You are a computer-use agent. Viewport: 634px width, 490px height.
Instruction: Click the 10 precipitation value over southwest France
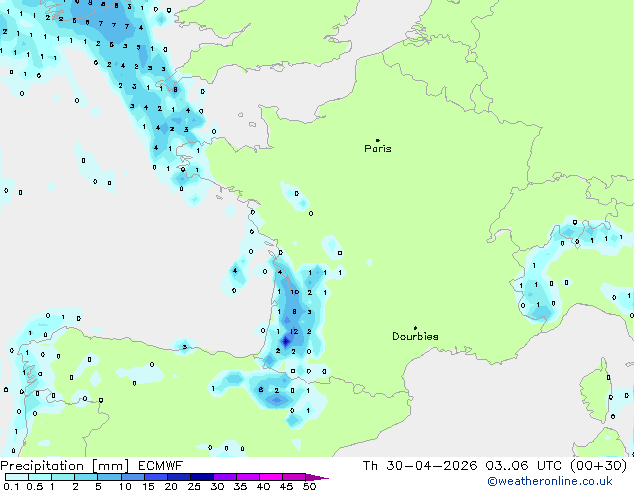click(295, 292)
